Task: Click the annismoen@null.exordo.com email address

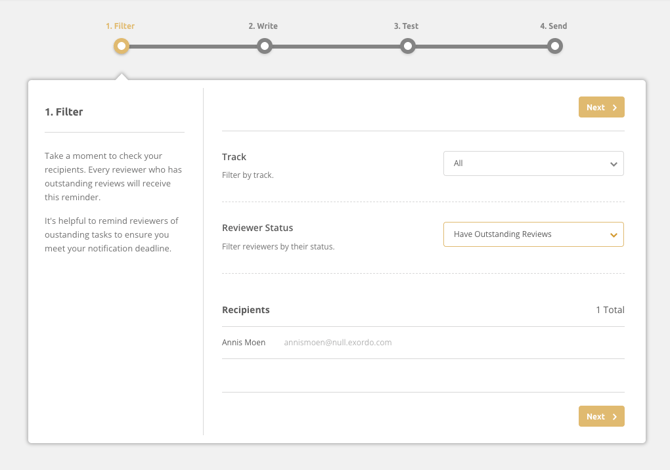Action: click(x=338, y=342)
